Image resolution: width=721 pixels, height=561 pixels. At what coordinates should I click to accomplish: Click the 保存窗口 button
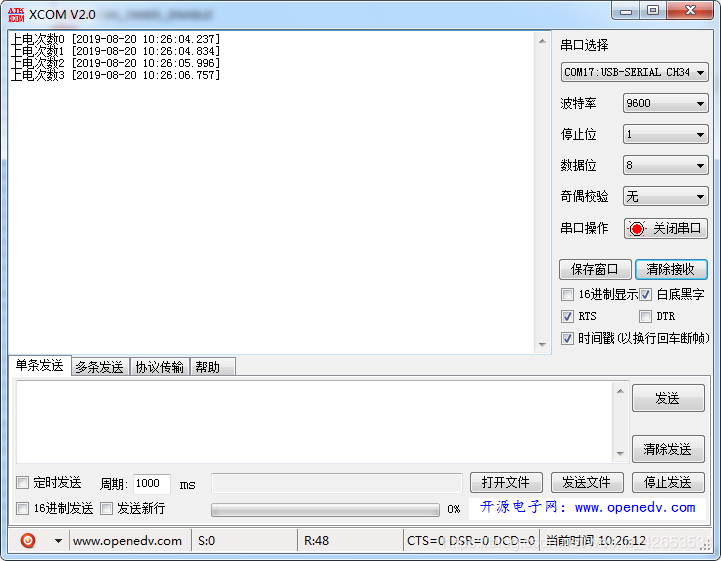[595, 269]
